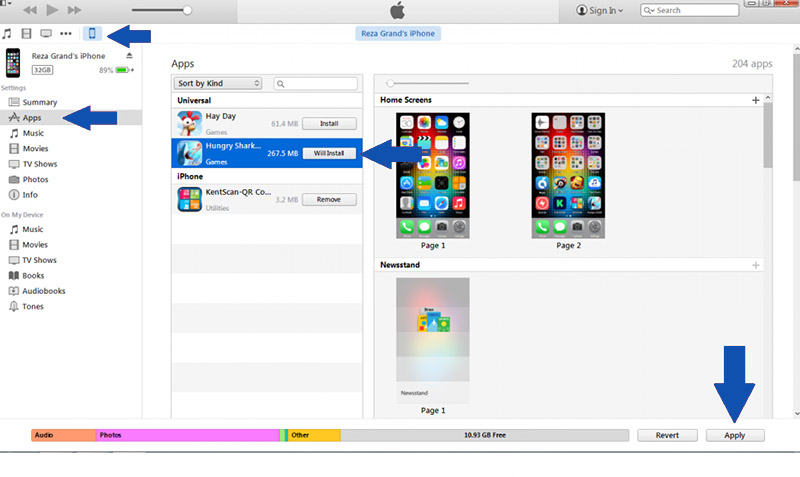
Task: Click the iPhone section header in list
Action: pos(190,177)
